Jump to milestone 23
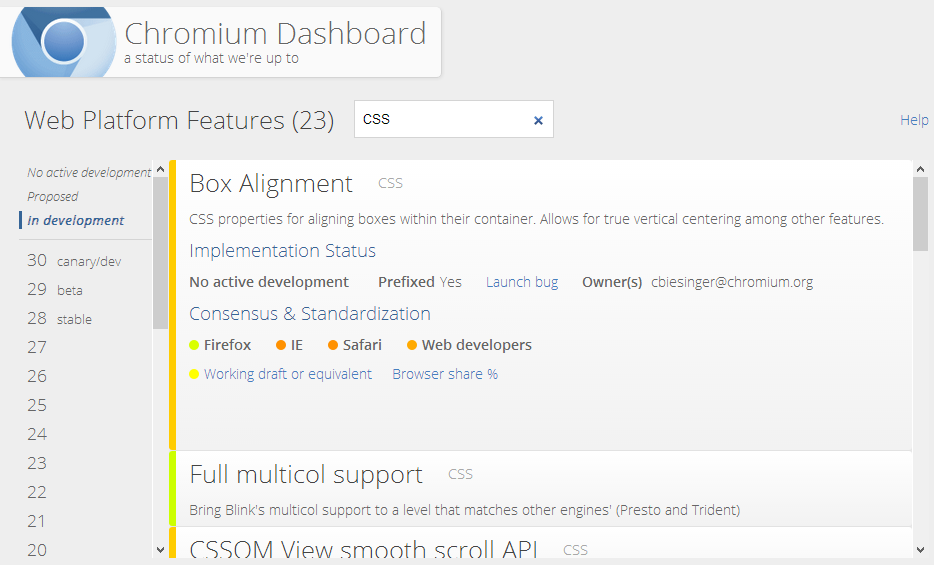Image resolution: width=934 pixels, height=565 pixels. coord(36,463)
